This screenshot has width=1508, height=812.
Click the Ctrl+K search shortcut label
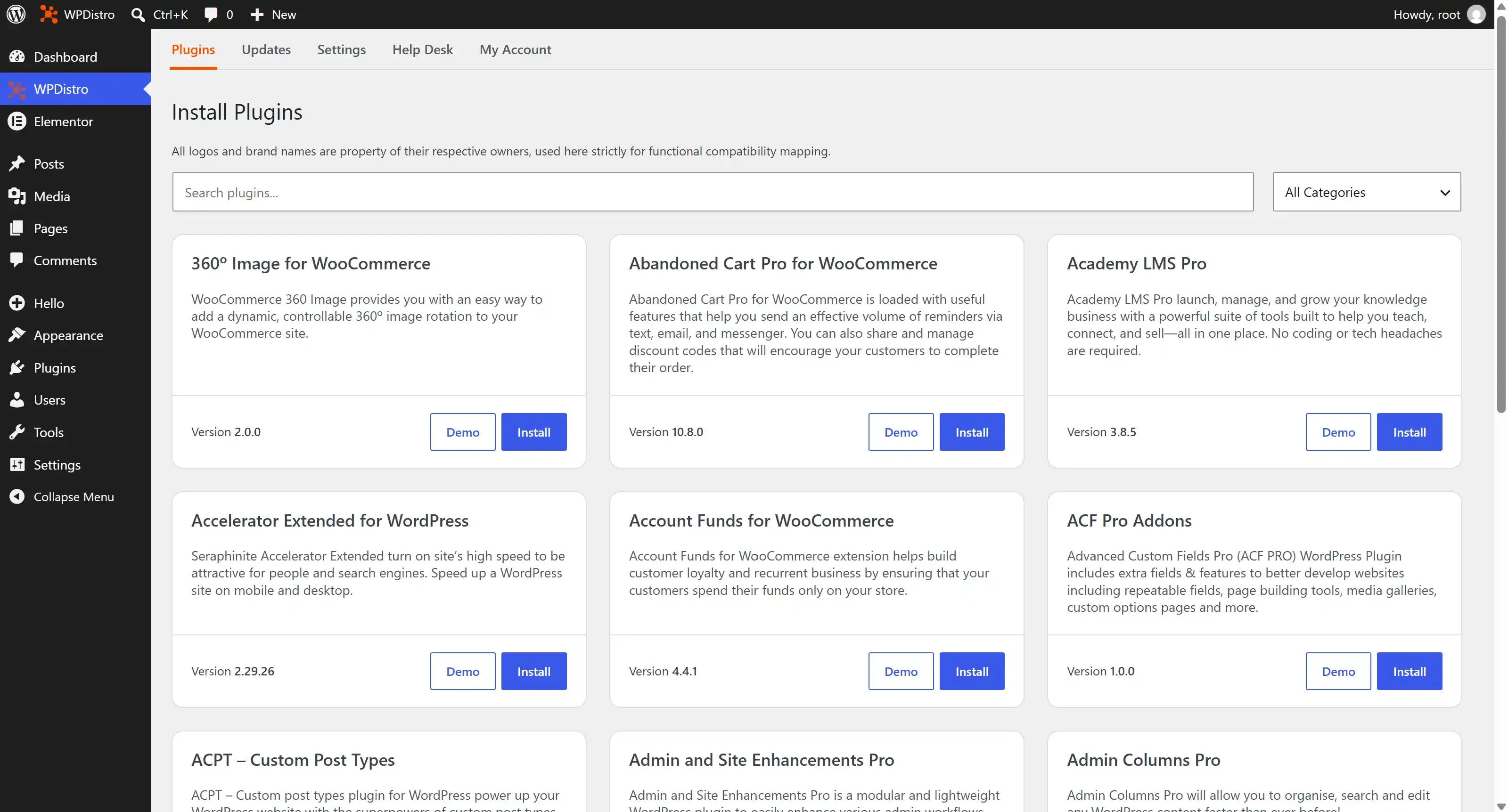170,15
